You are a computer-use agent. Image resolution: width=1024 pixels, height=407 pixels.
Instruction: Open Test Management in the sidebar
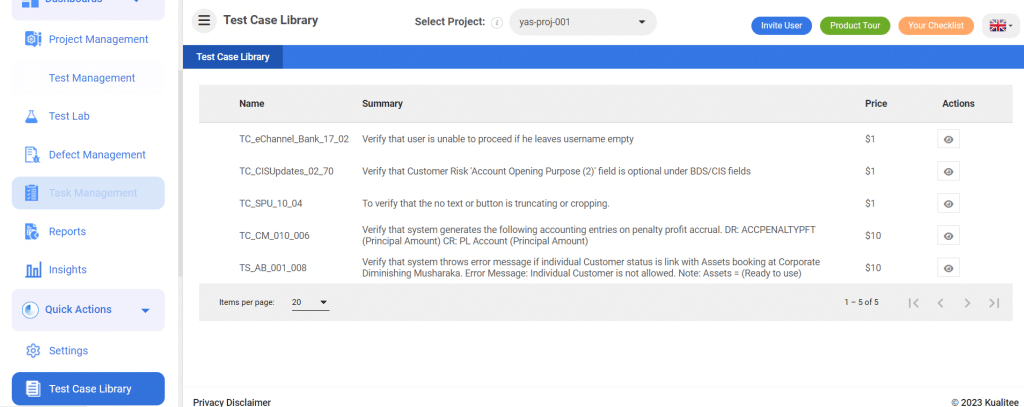point(91,78)
